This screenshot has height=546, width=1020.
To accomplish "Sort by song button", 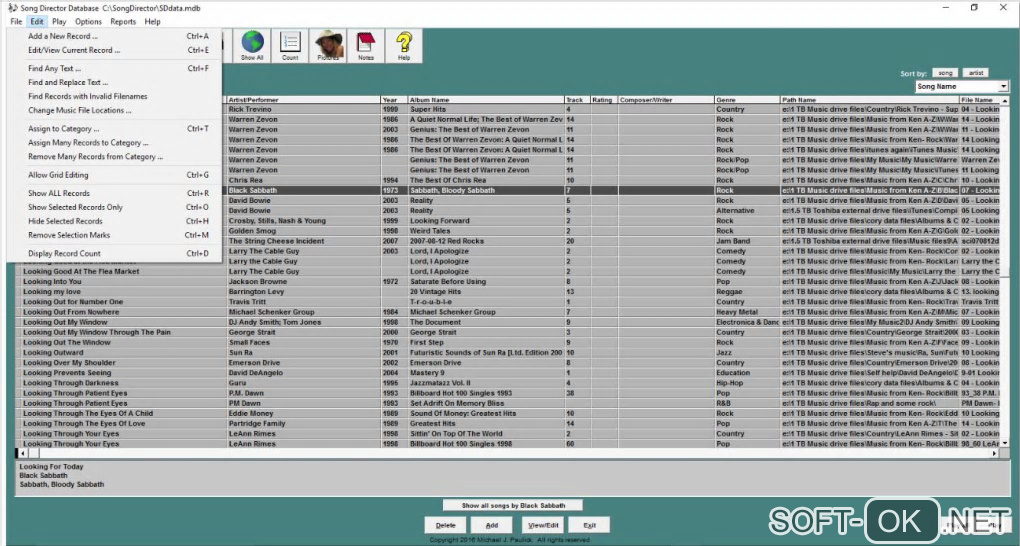I will click(945, 73).
